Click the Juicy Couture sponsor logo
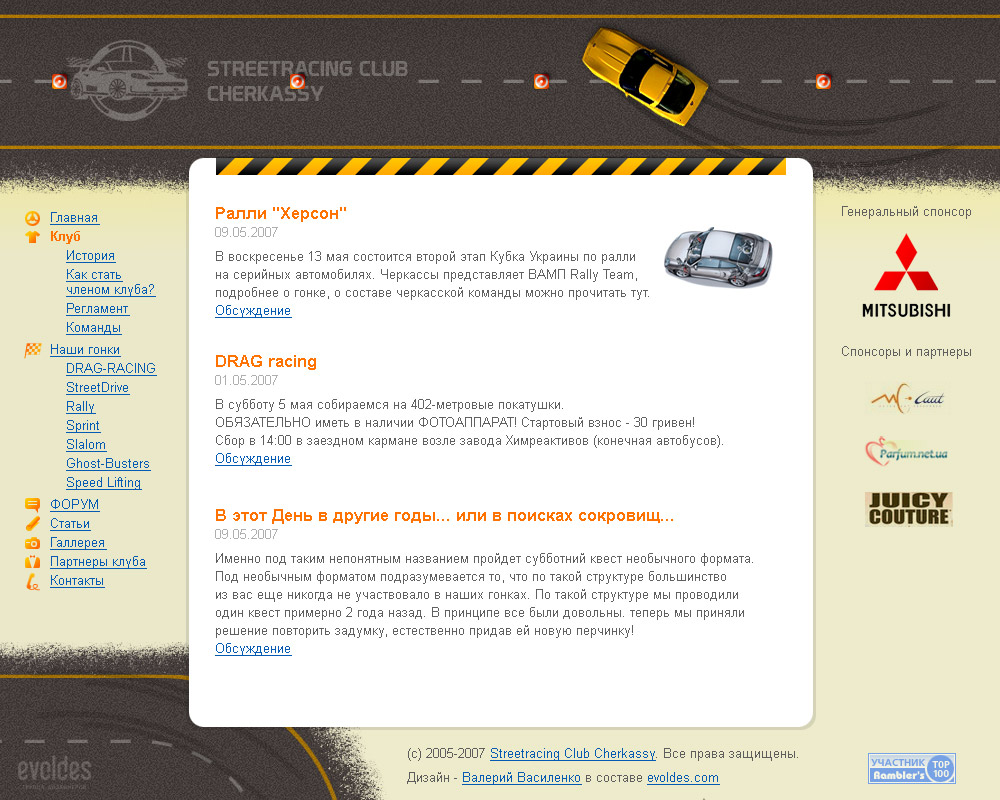The height and width of the screenshot is (800, 1000). tap(908, 509)
